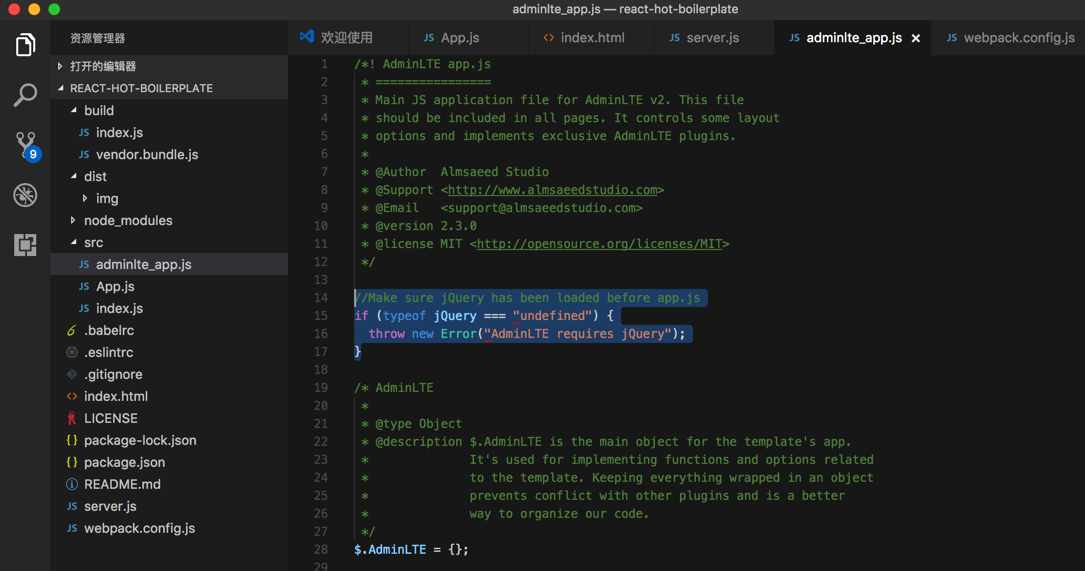This screenshot has width=1085, height=571.
Task: Switch to the server.js tab
Action: [712, 38]
